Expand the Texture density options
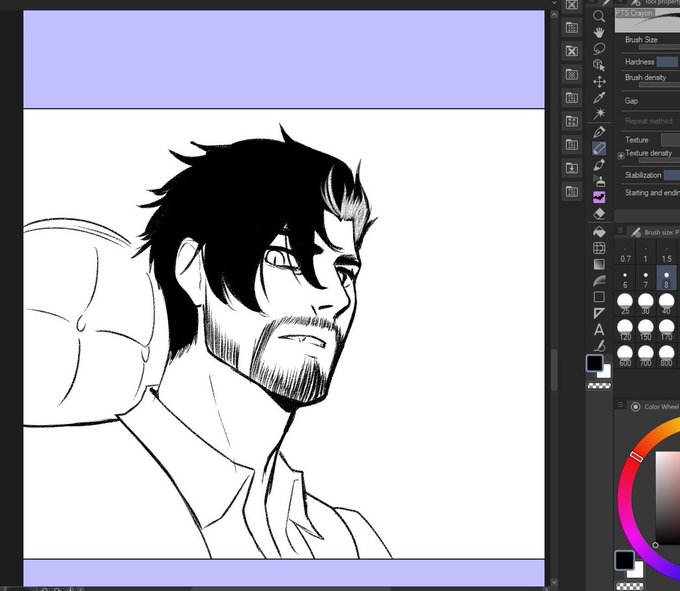Image resolution: width=680 pixels, height=591 pixels. (621, 155)
